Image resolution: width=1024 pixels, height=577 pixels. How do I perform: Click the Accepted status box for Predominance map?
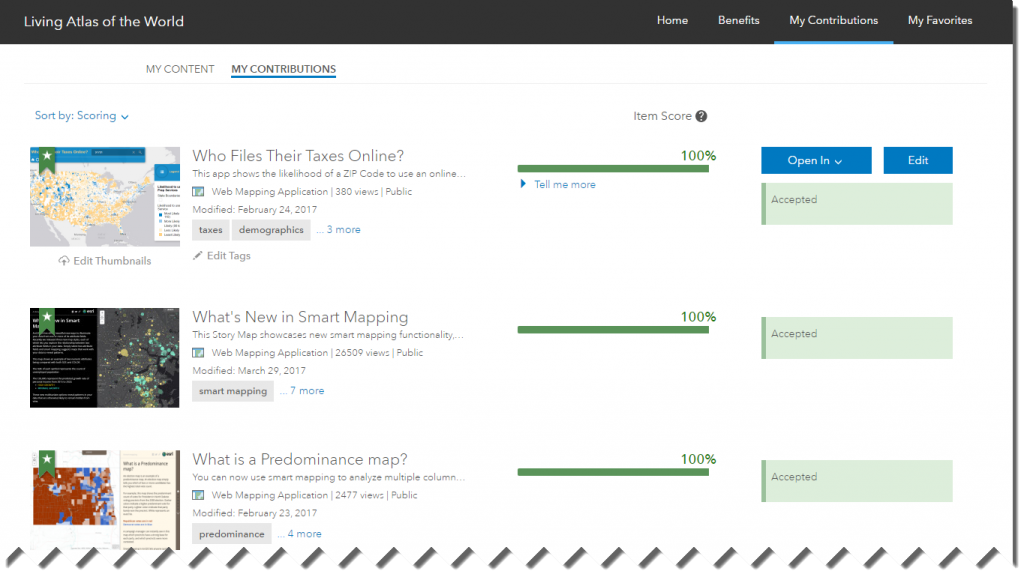click(x=857, y=481)
